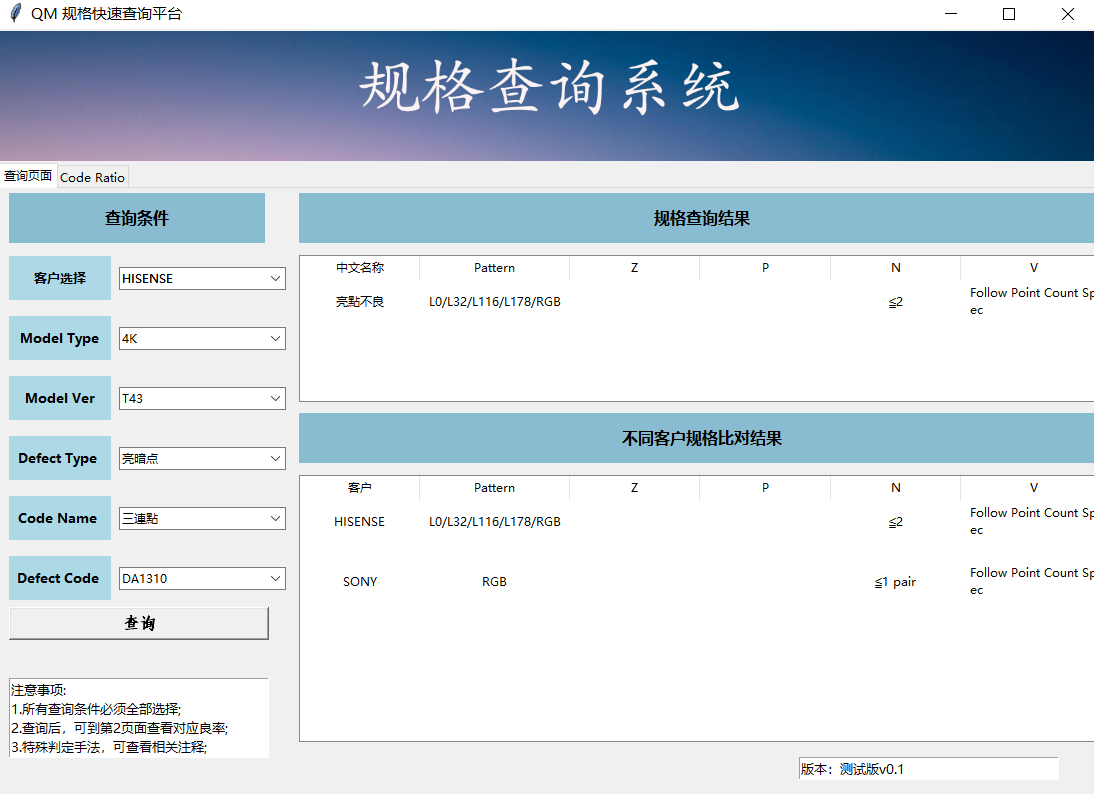1094x794 pixels.
Task: Click P column header in upper table
Action: 765,268
